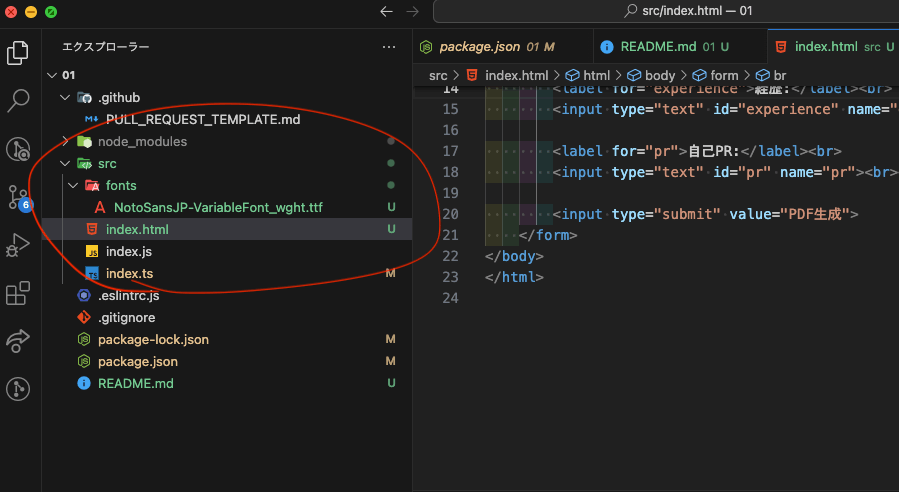Collapse the .github folder
Image resolution: width=899 pixels, height=492 pixels.
[65, 97]
